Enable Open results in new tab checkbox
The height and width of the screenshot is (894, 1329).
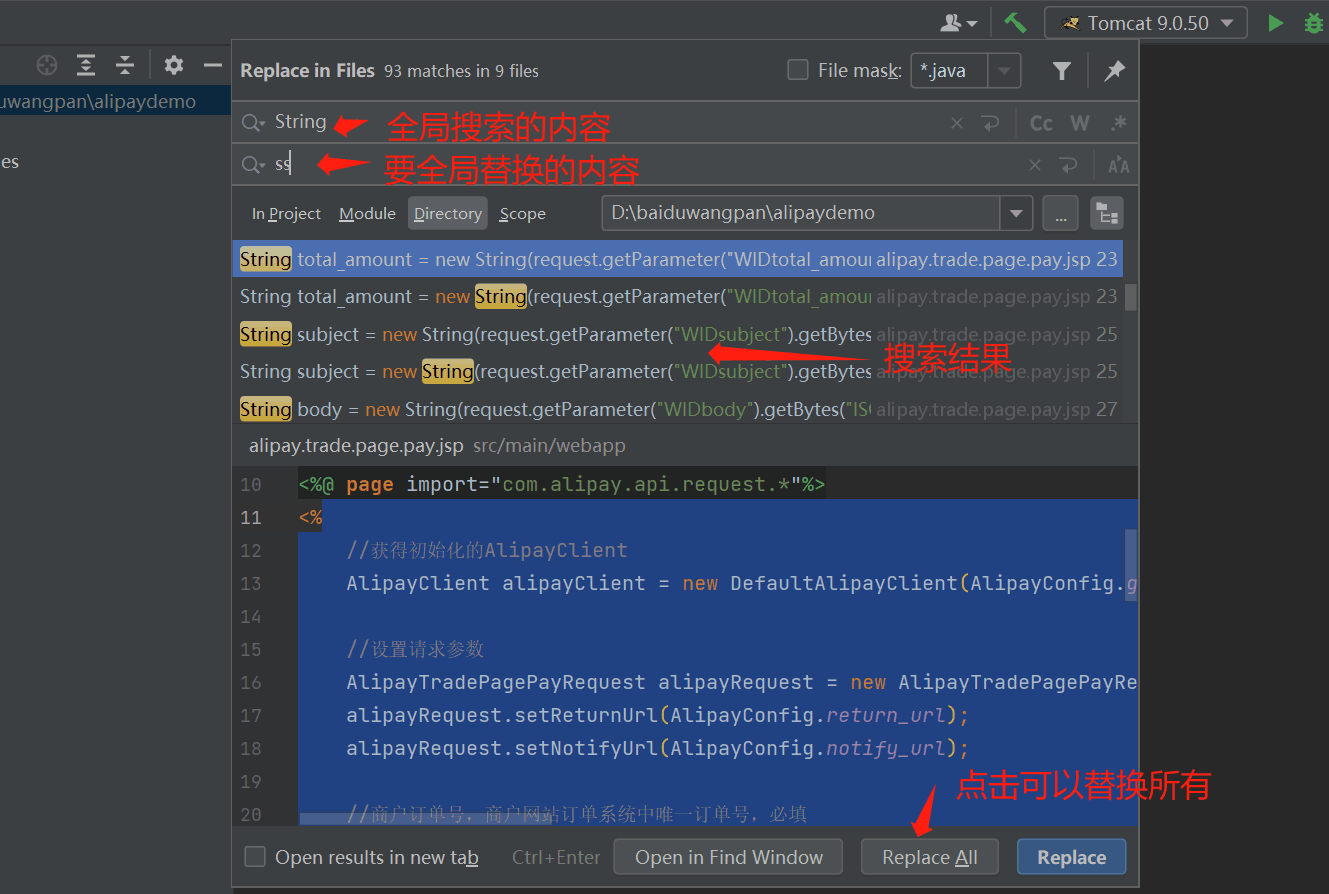coord(256,857)
